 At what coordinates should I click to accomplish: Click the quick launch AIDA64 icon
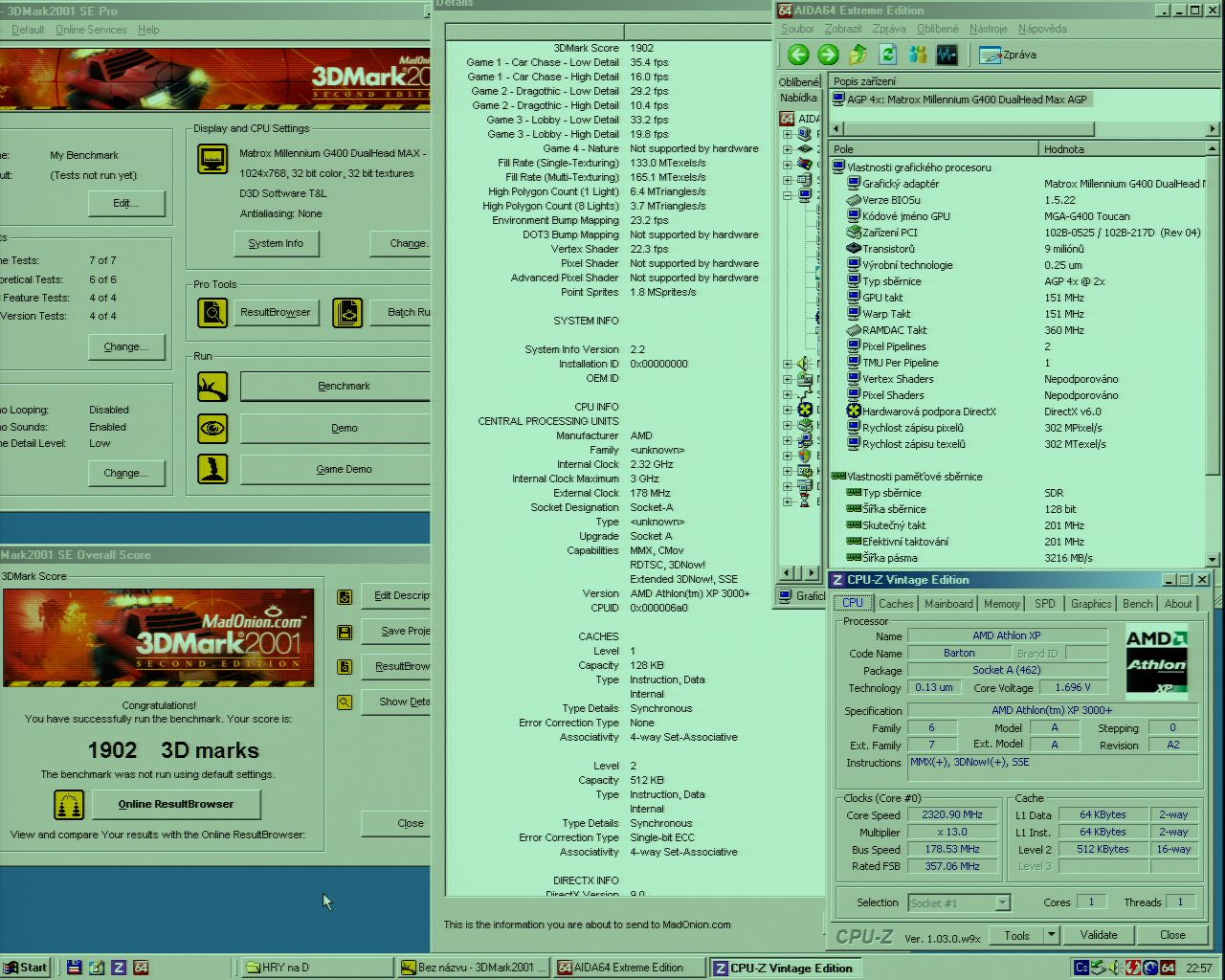(x=141, y=968)
